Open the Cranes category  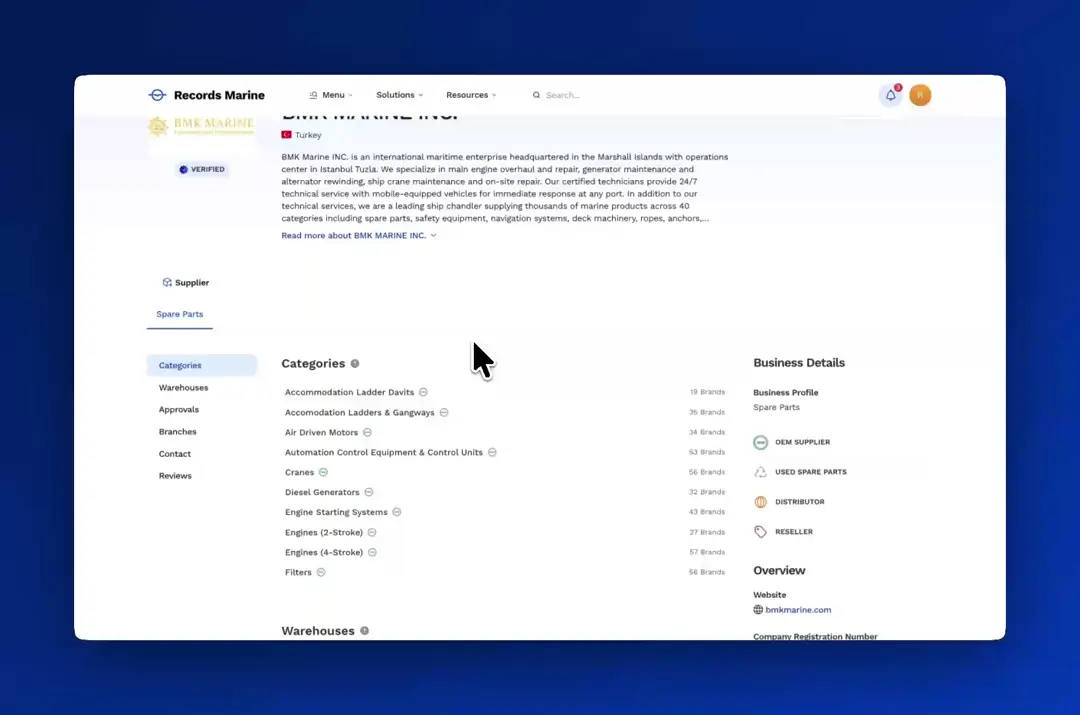[x=300, y=473]
